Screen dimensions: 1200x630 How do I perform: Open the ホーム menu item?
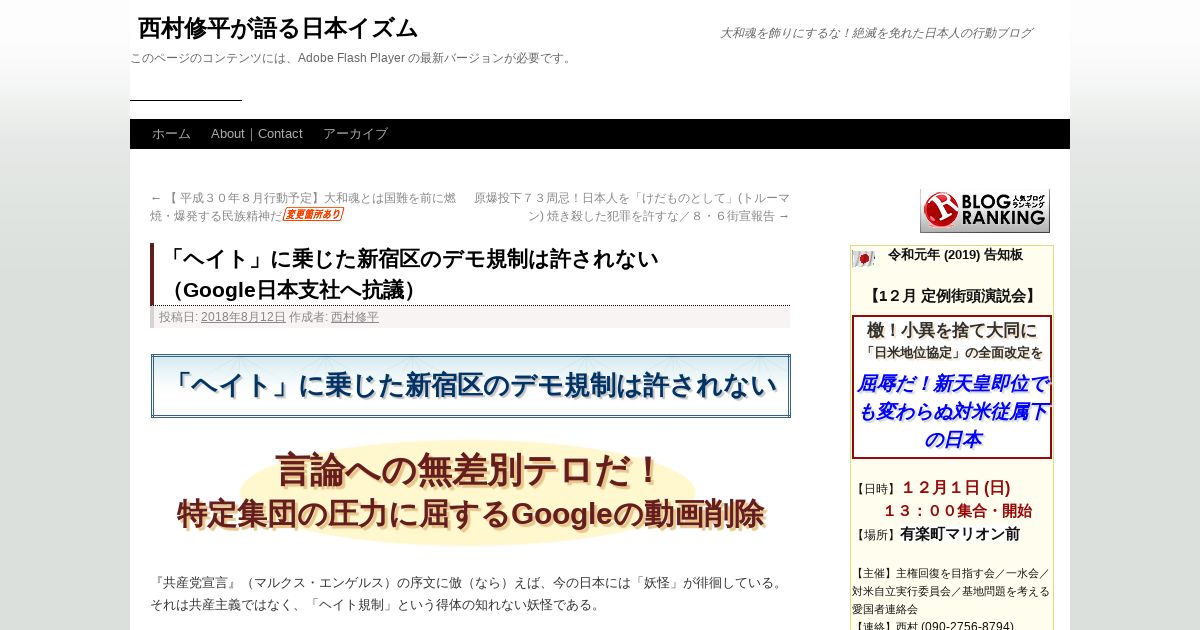point(171,134)
